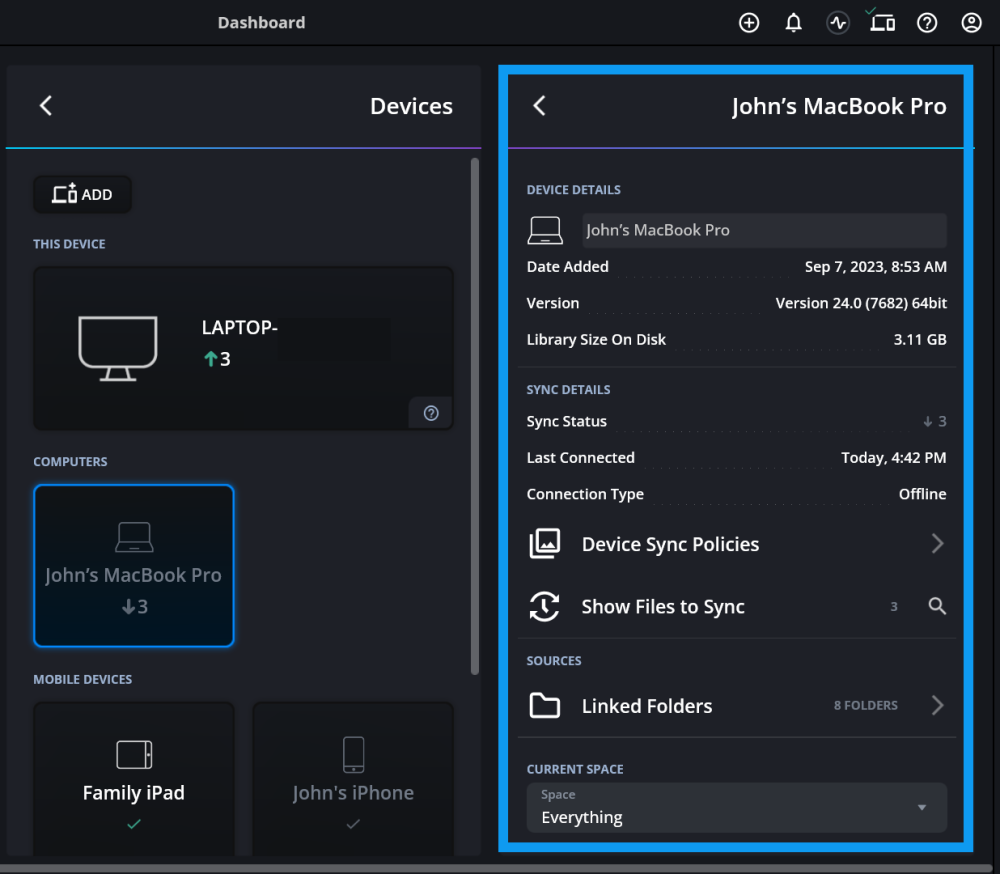Open Linked Folders item
The height and width of the screenshot is (874, 1000).
pyautogui.click(x=647, y=706)
